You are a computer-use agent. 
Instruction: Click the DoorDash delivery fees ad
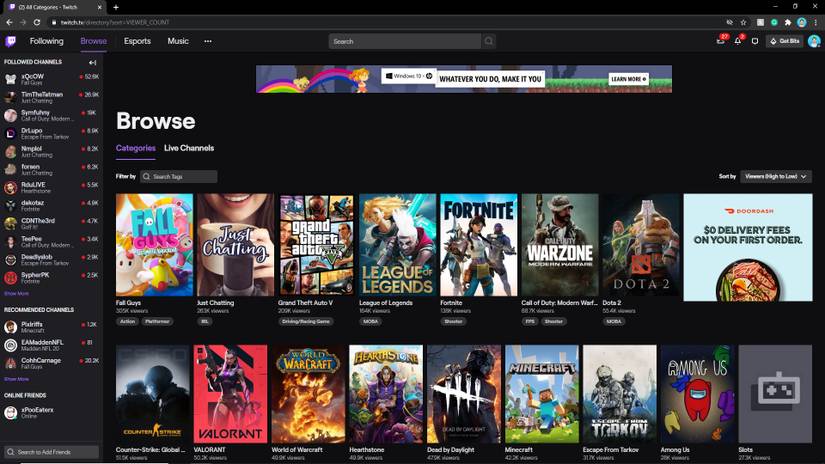point(748,247)
